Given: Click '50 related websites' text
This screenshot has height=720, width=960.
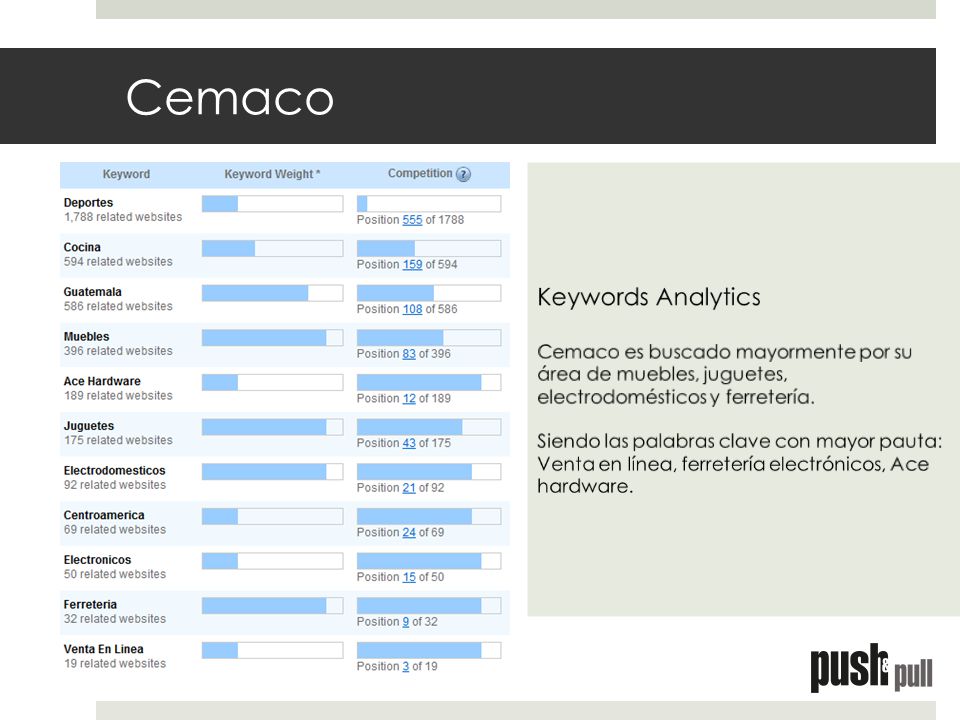Looking at the screenshot, I should tap(115, 575).
